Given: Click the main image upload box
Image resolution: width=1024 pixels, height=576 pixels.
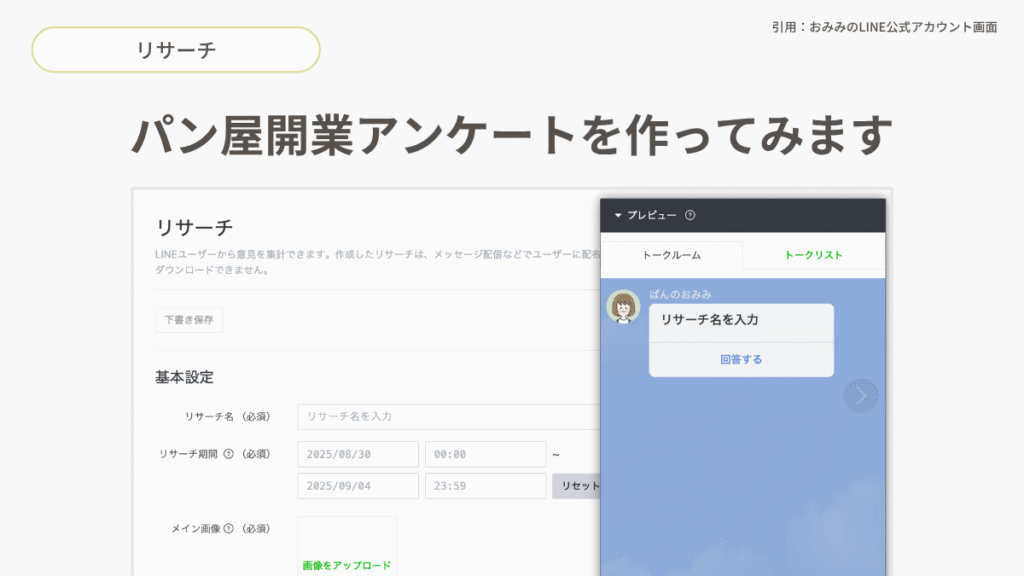Looking at the screenshot, I should 347,545.
